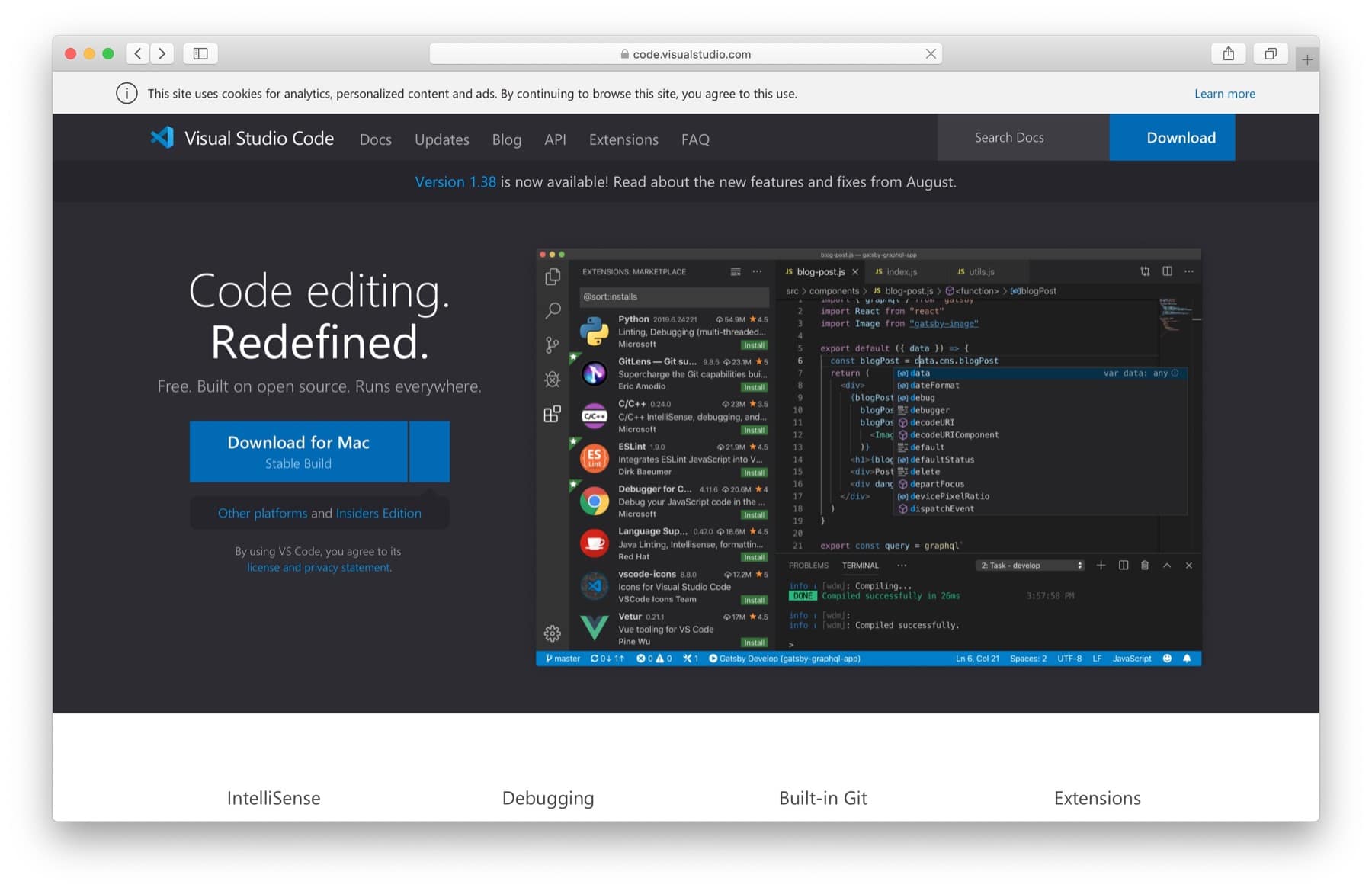Toggle the Safari sidebar
Image resolution: width=1372 pixels, height=891 pixels.
pyautogui.click(x=200, y=53)
